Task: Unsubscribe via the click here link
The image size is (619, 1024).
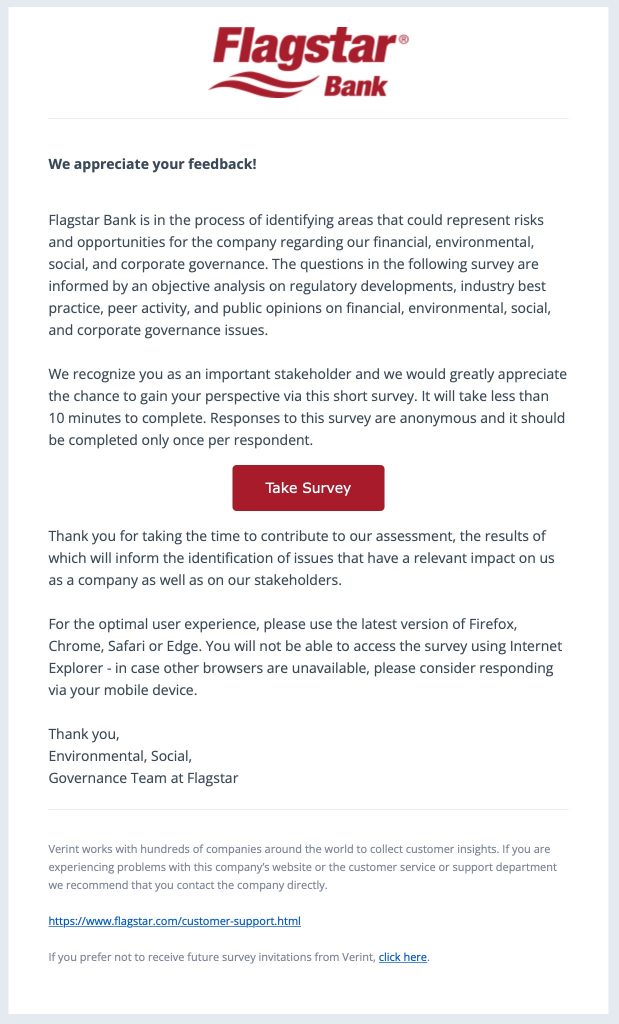Action: pos(403,957)
